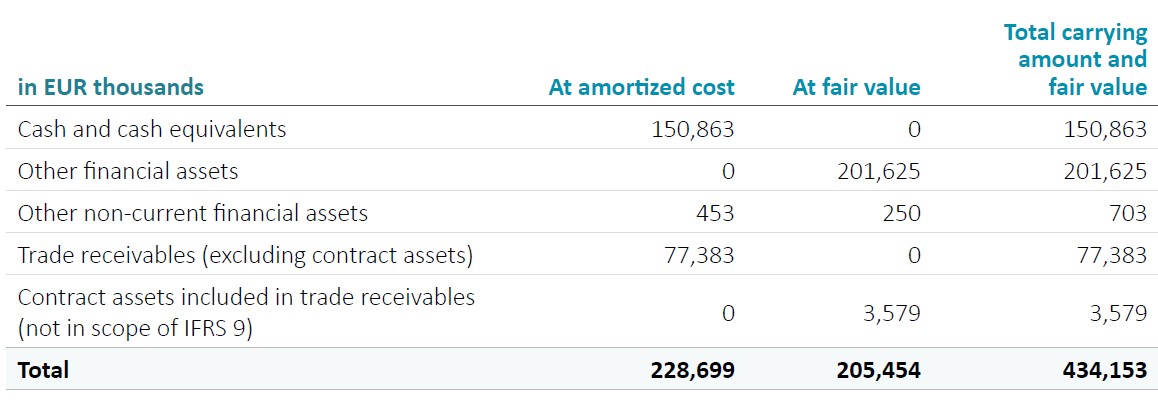Select the "Trade receivables (excluding contract assets)" label
This screenshot has height=417, width=1158.
point(245,255)
